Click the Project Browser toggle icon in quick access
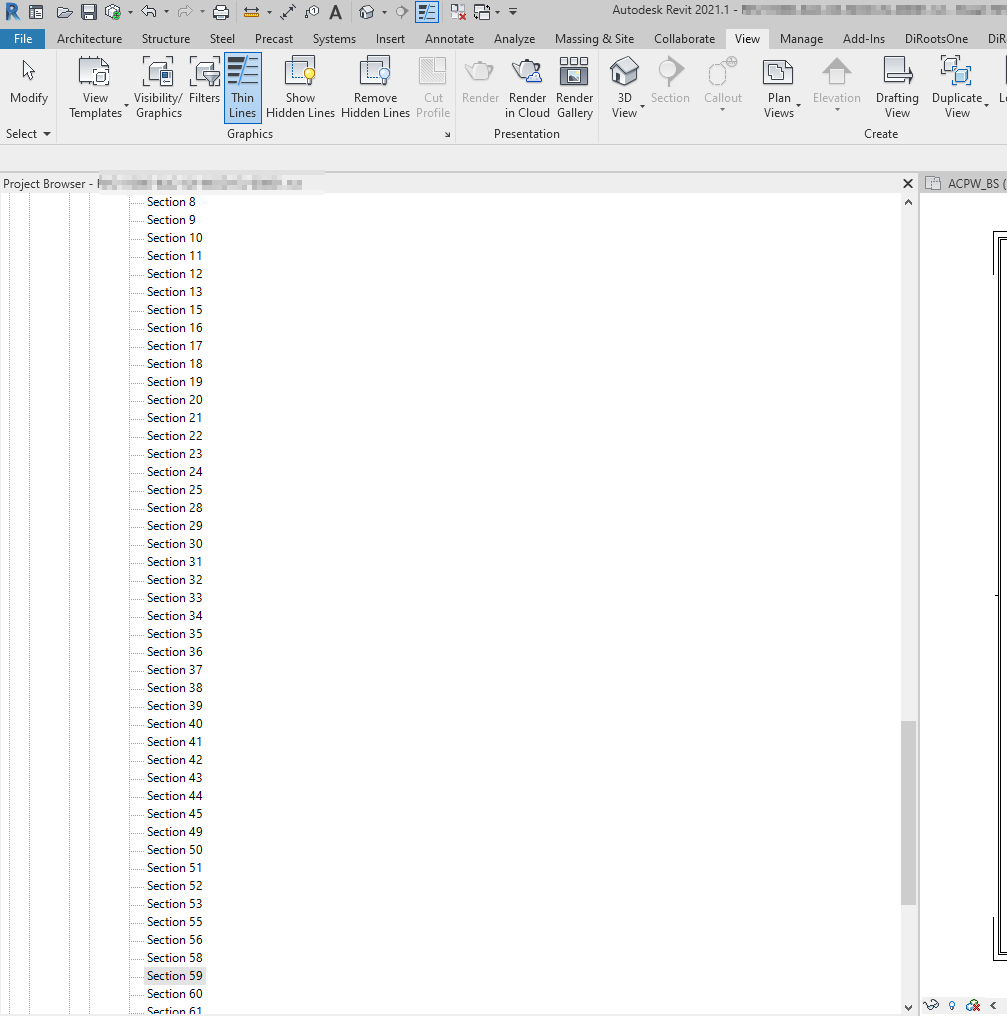Viewport: 1007px width, 1016px height. (36, 12)
